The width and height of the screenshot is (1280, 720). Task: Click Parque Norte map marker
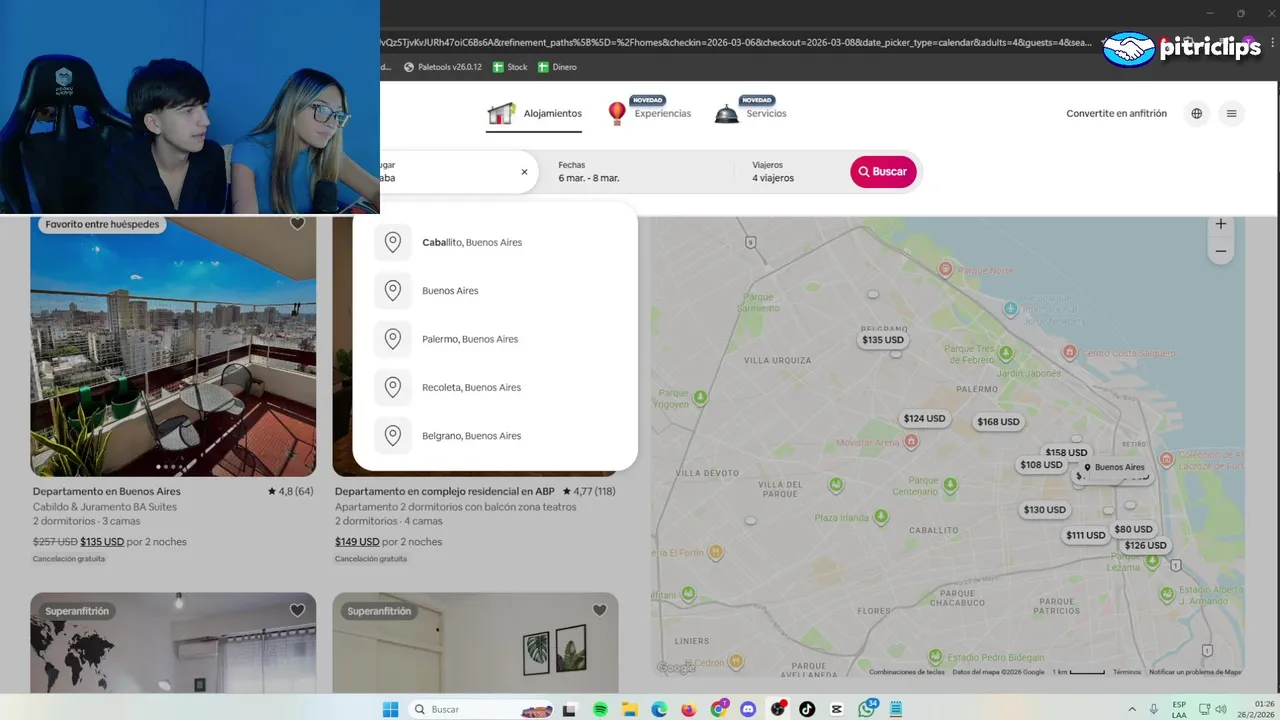[x=945, y=269]
